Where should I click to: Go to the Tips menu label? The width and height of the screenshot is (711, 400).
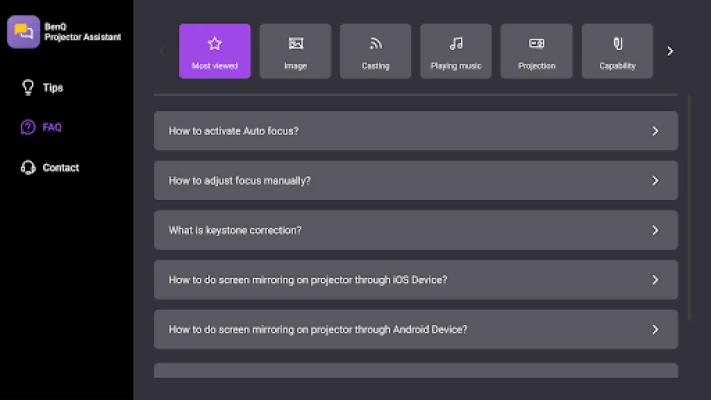pyautogui.click(x=53, y=88)
